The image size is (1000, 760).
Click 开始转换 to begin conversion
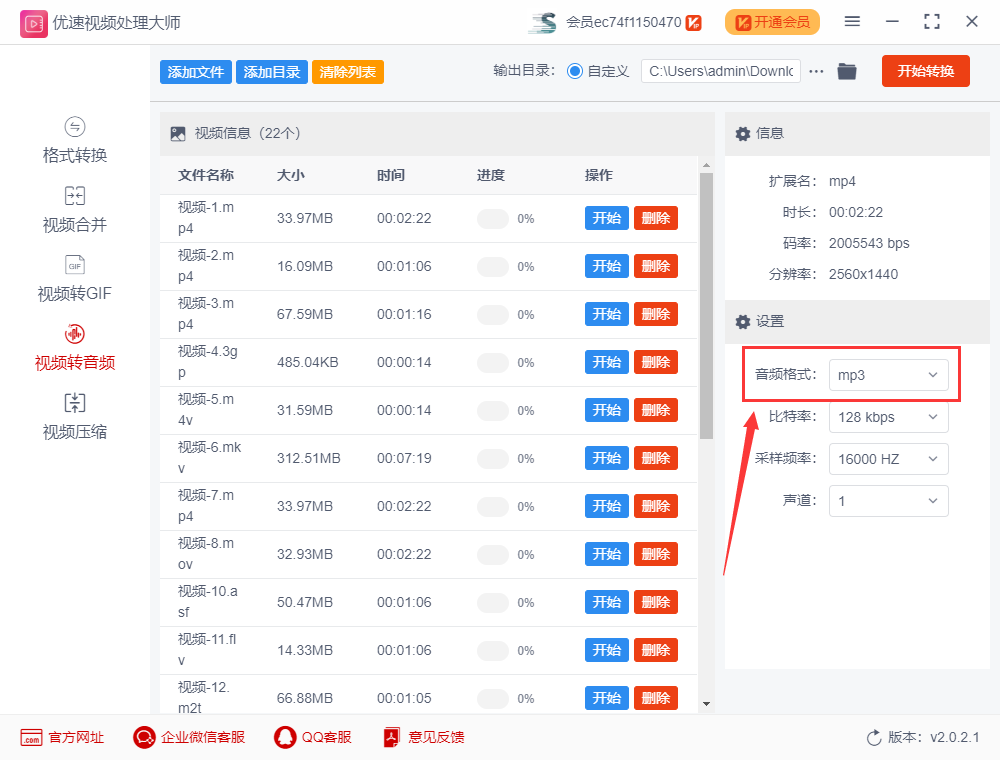tap(925, 71)
